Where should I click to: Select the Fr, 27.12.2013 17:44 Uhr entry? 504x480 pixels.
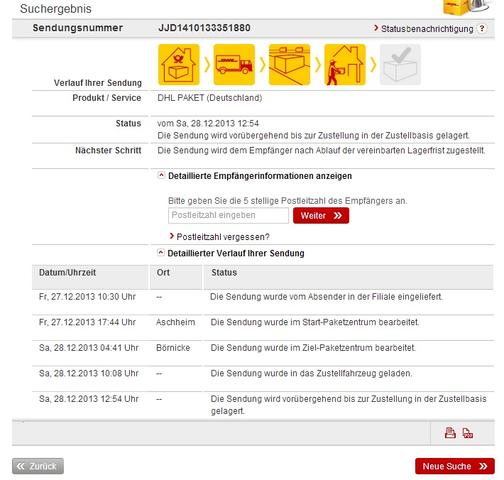coord(87,322)
